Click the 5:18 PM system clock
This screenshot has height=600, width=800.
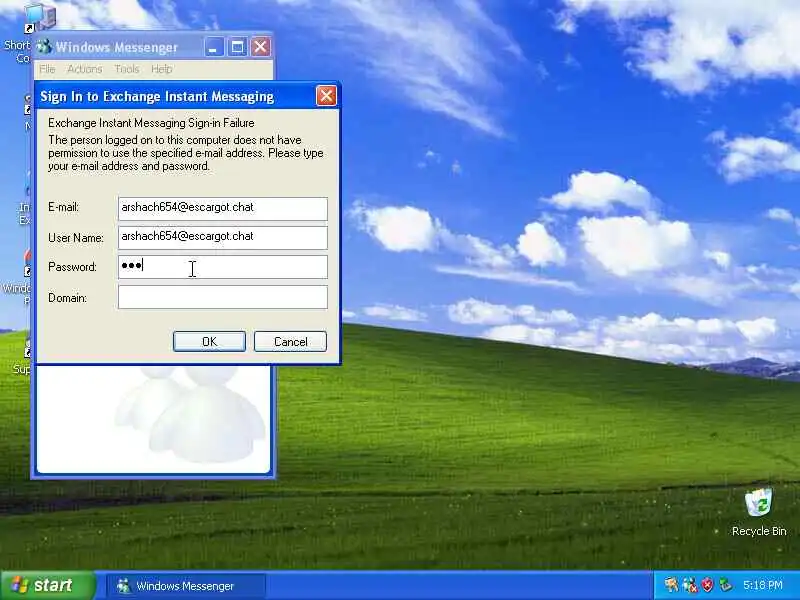[x=763, y=585]
